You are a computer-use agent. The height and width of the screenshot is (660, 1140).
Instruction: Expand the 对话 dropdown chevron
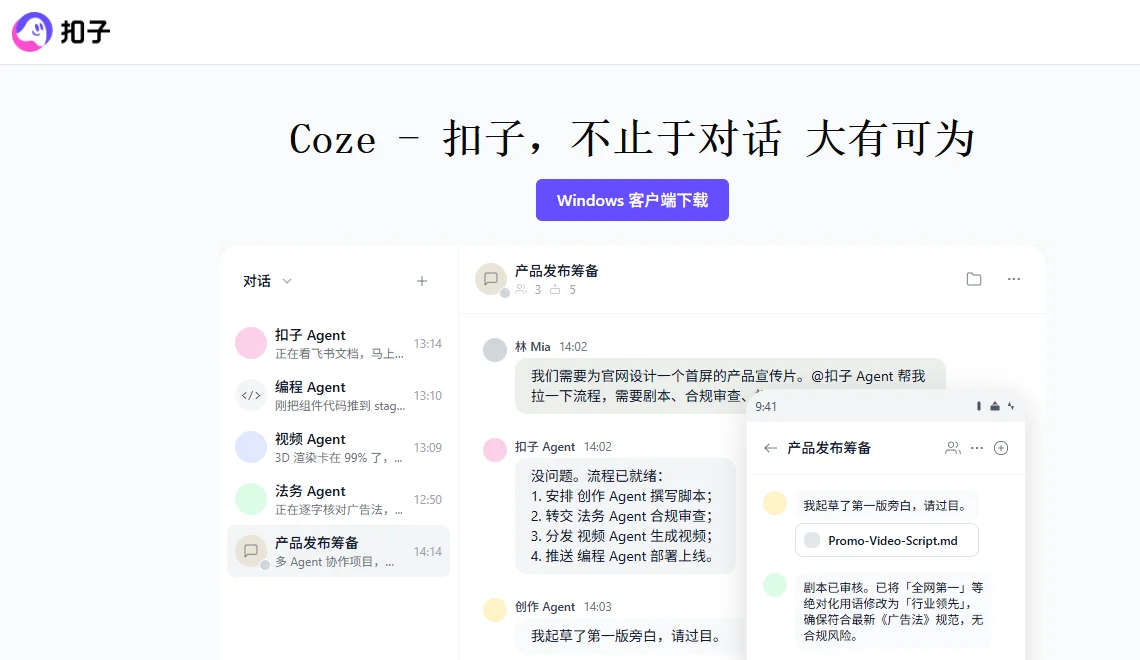(286, 281)
